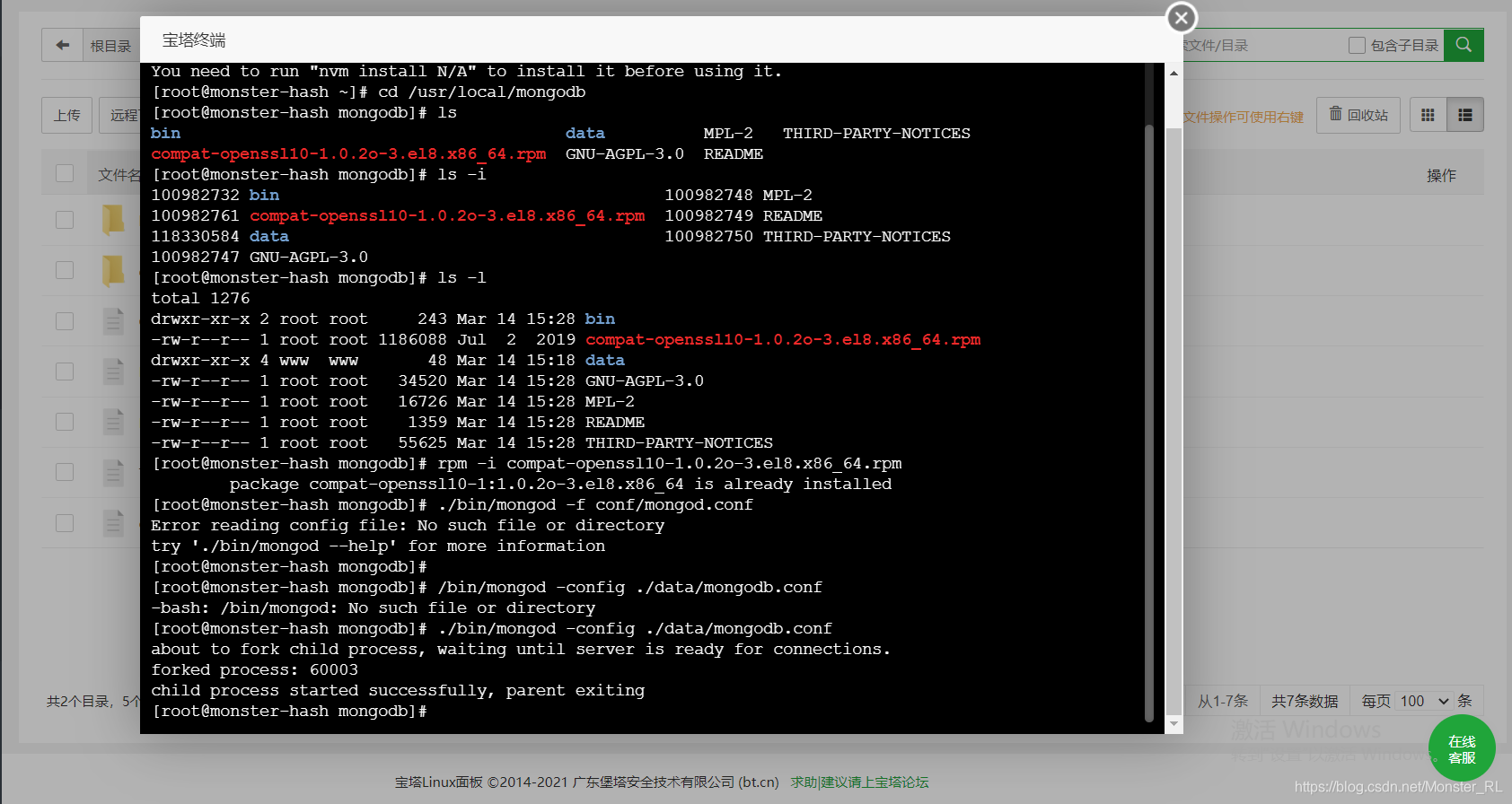Click the terminal scrollbar down arrow

click(x=1174, y=724)
